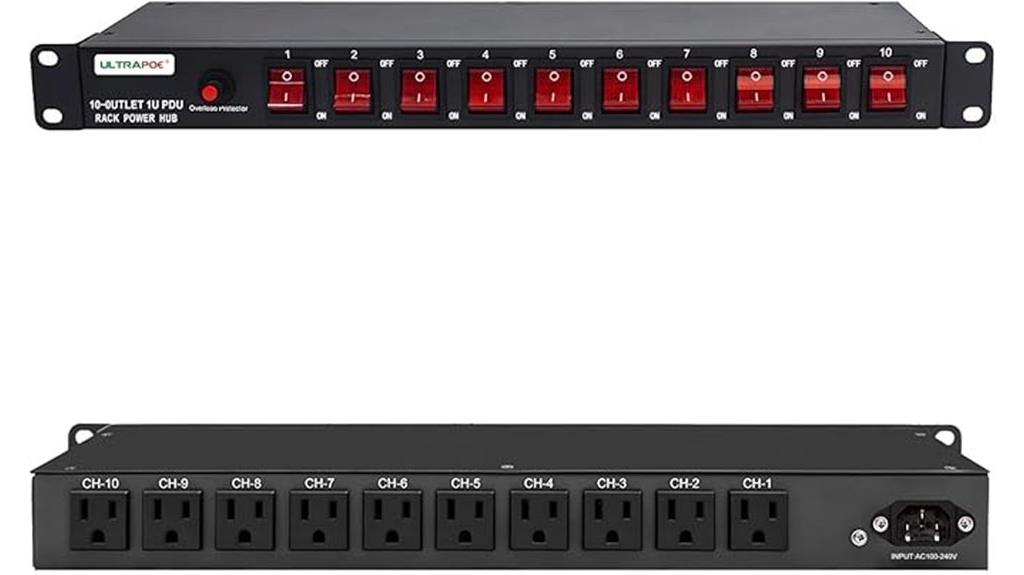This screenshot has height=575, width=1024.
Task: Toggle rocker switch number 4
Action: pyautogui.click(x=487, y=90)
